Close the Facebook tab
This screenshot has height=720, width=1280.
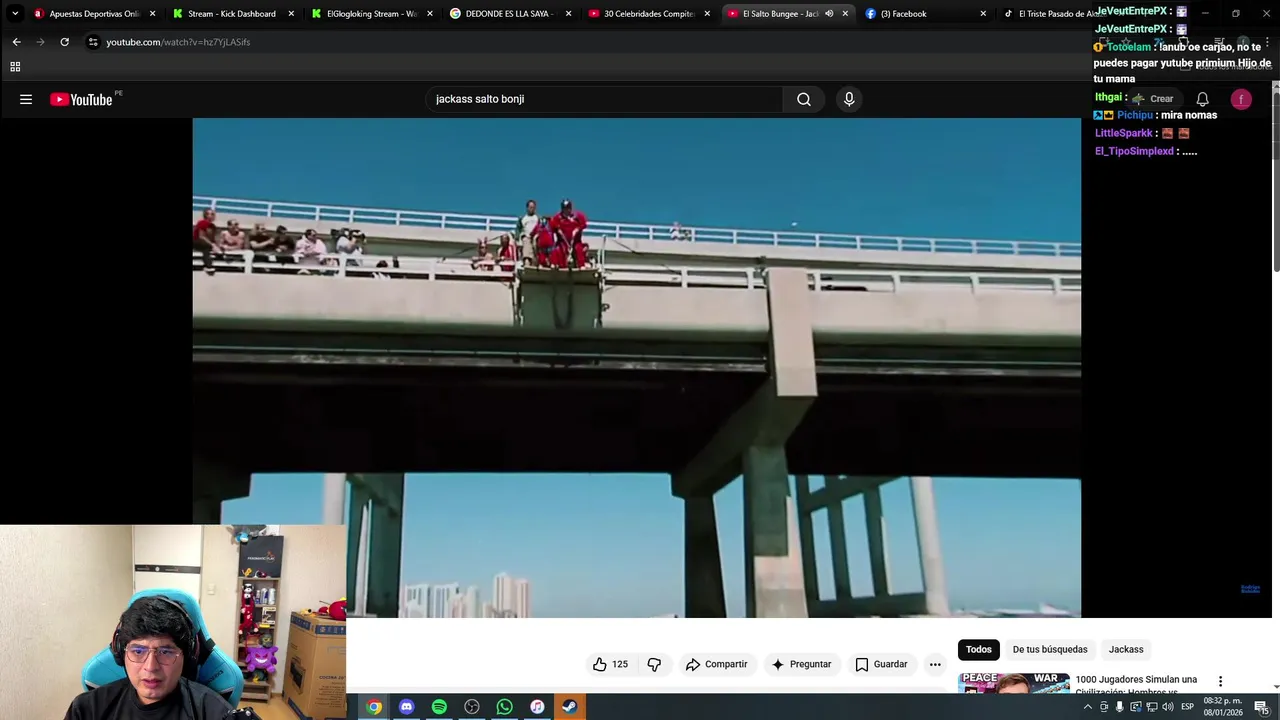click(983, 14)
